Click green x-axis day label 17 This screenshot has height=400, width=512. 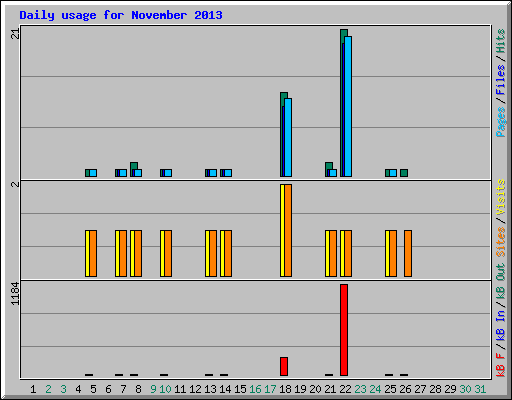pyautogui.click(x=270, y=389)
